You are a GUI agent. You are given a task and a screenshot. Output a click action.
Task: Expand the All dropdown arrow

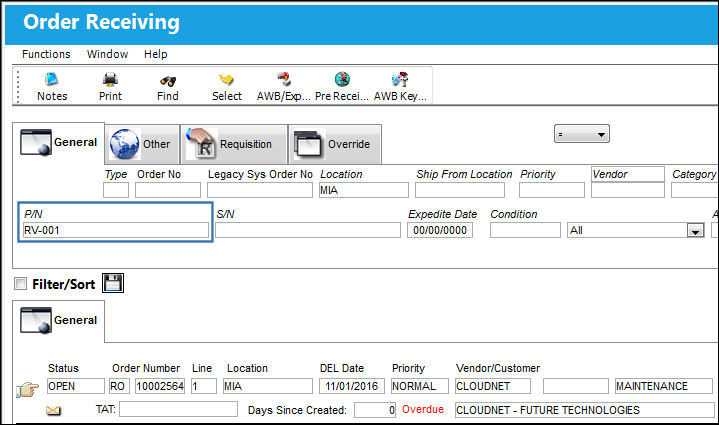tap(695, 231)
